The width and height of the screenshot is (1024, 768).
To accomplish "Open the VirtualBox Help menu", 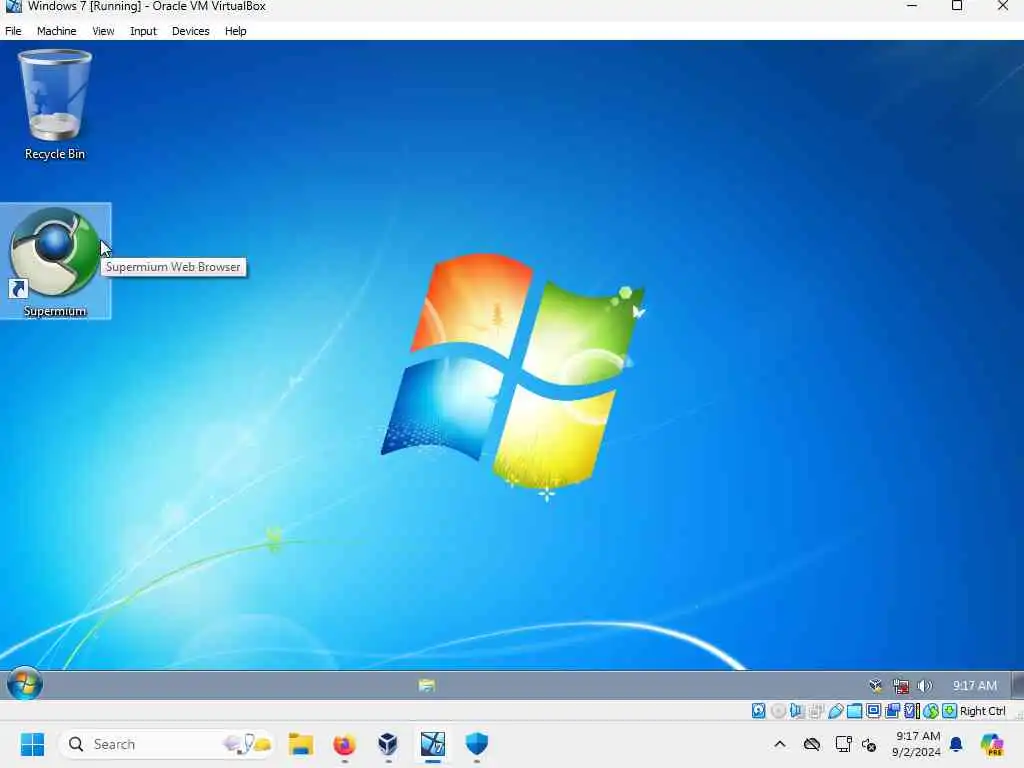I will (236, 31).
